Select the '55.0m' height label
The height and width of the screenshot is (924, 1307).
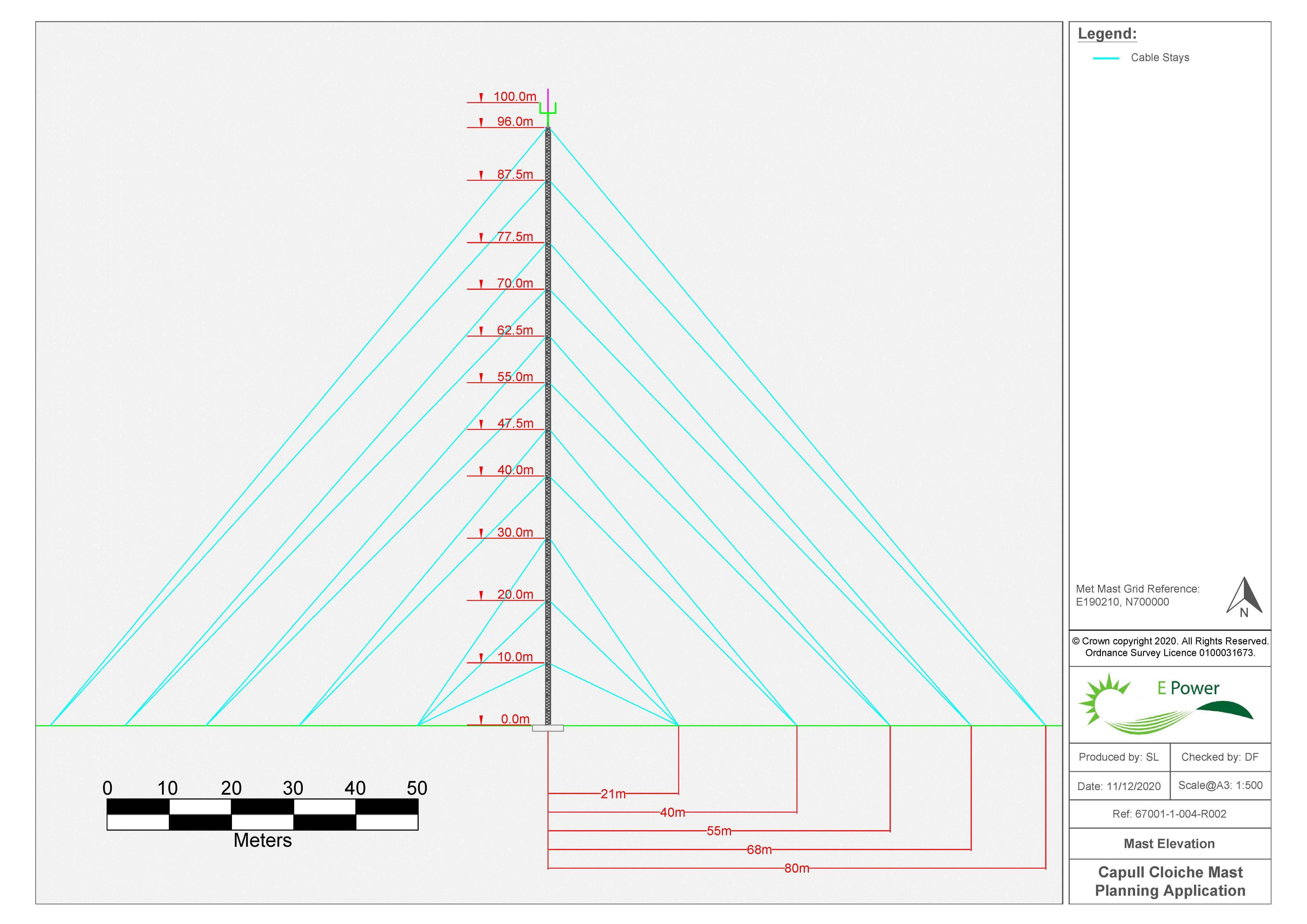coord(515,376)
